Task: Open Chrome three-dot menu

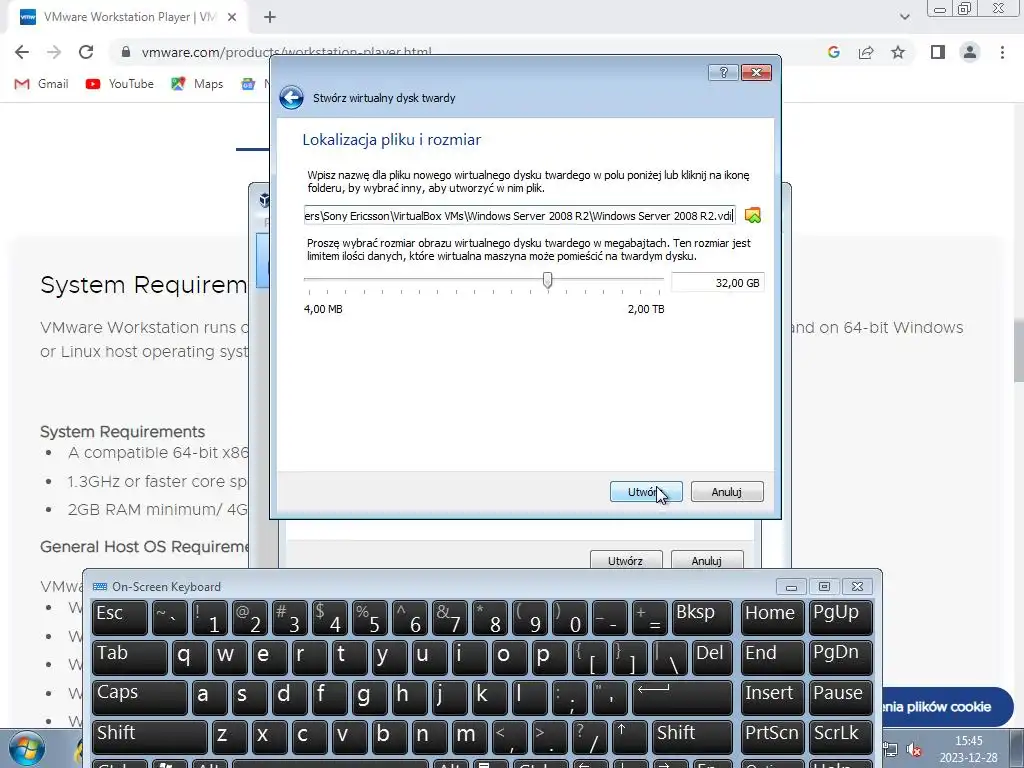Action: coord(1002,52)
